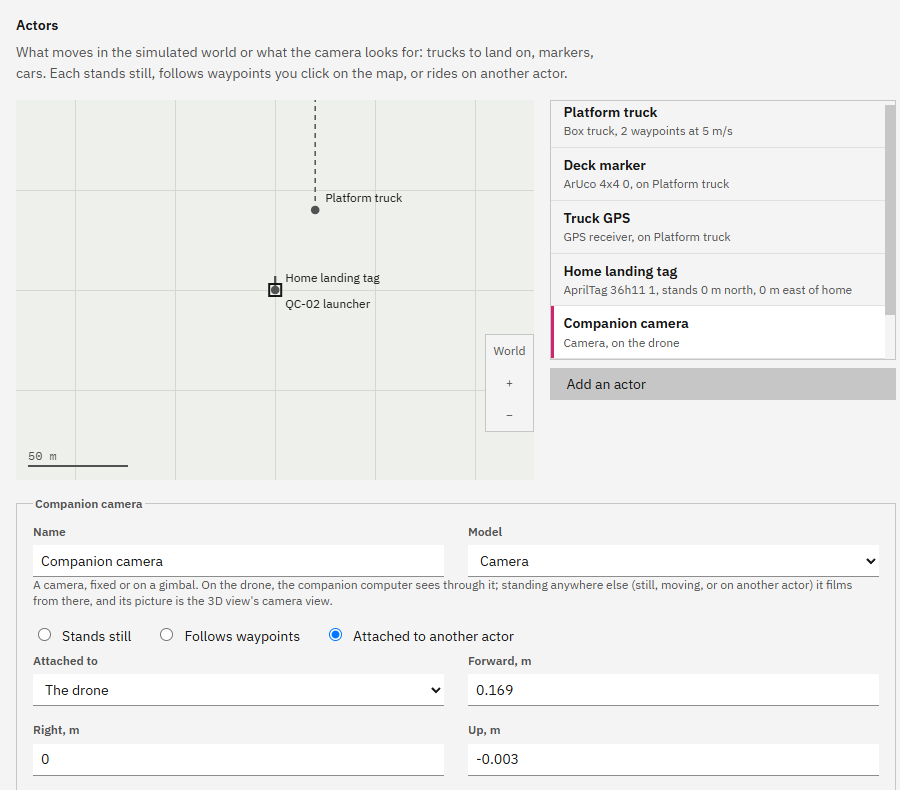
Task: Click the actor list scrollbar
Action: coord(890,210)
